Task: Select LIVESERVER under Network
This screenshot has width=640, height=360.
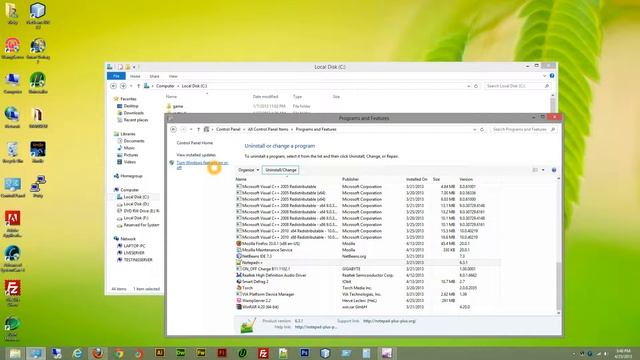Action: tap(134, 253)
